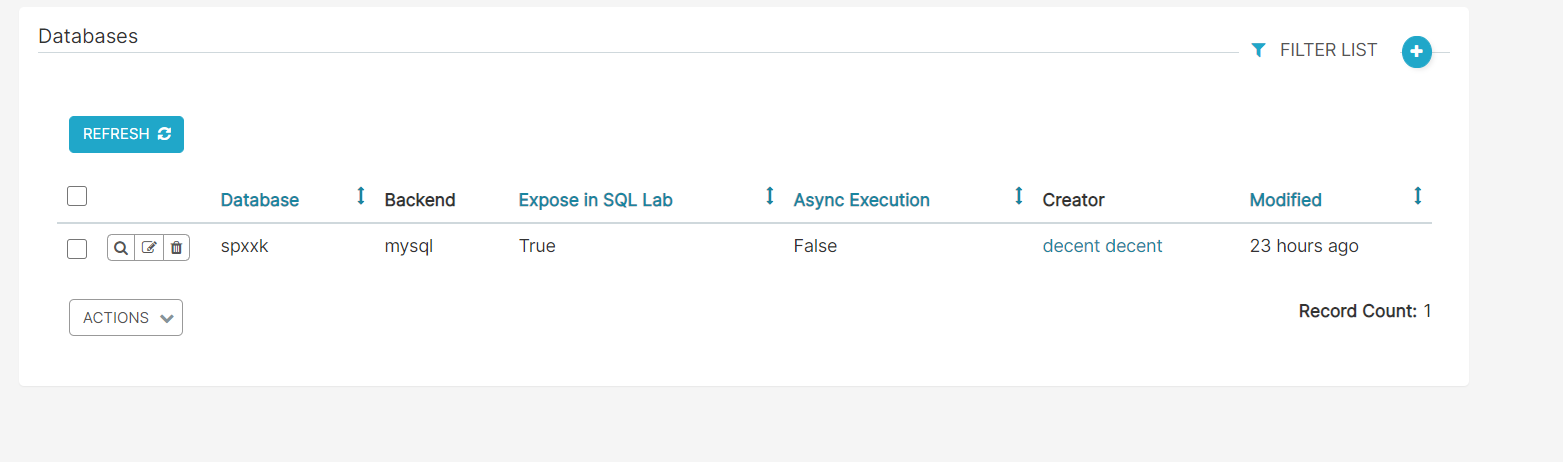Click the Modified column header link
Screen dimensions: 1563x462
pyautogui.click(x=1285, y=200)
